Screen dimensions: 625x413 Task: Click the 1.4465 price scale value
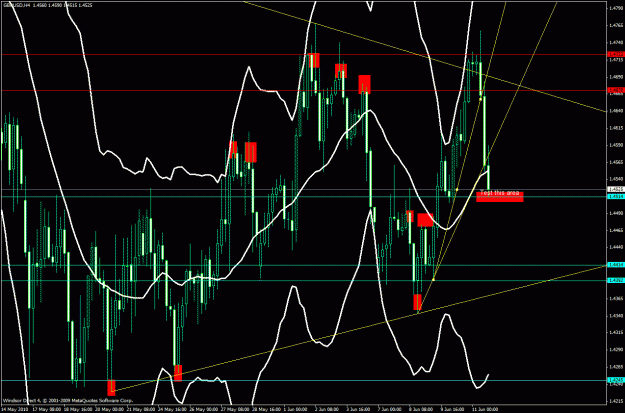click(614, 230)
